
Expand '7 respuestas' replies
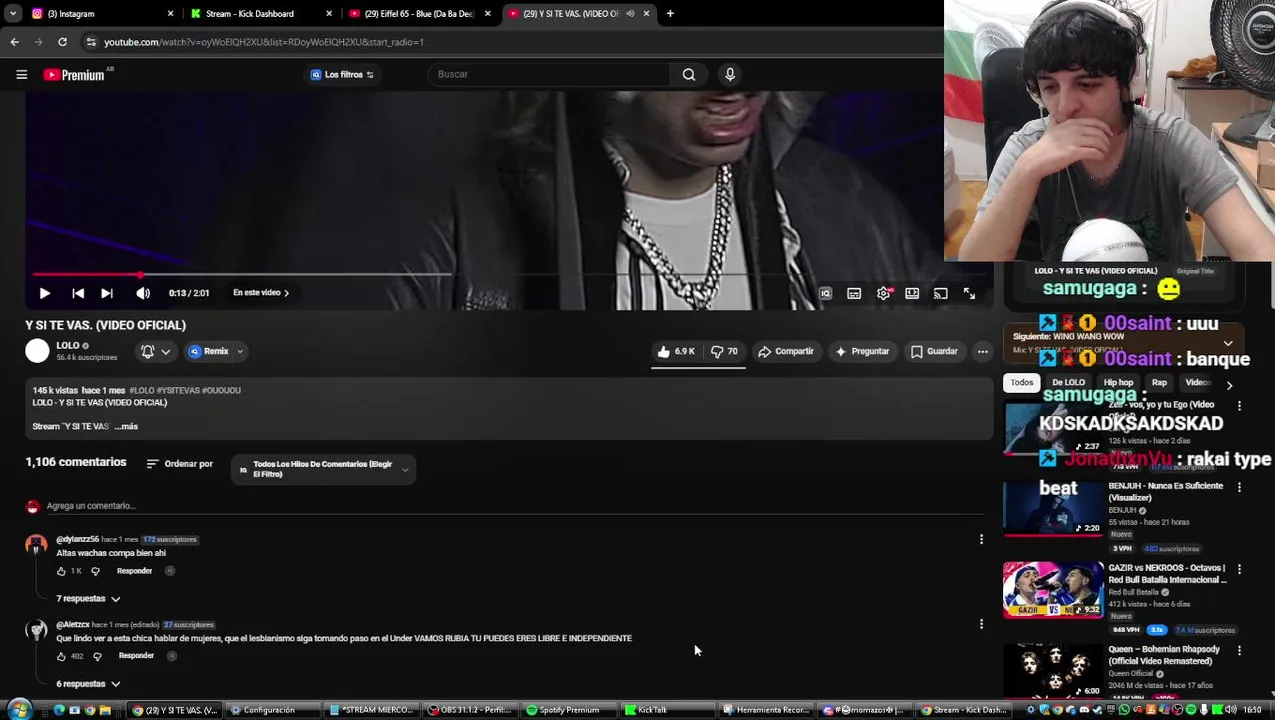pyautogui.click(x=88, y=598)
